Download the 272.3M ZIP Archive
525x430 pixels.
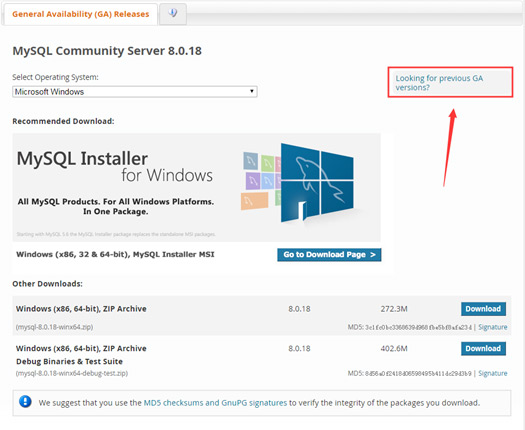tap(483, 309)
